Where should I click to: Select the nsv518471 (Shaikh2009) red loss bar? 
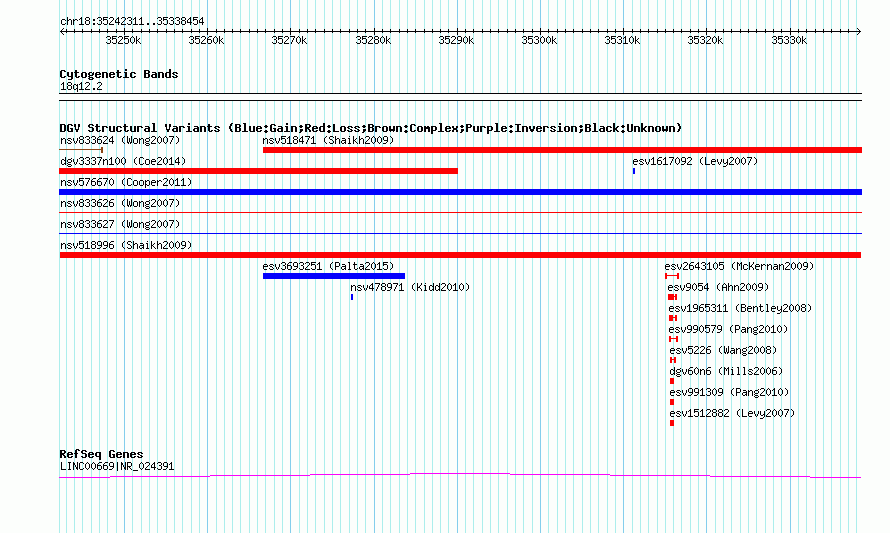click(562, 150)
